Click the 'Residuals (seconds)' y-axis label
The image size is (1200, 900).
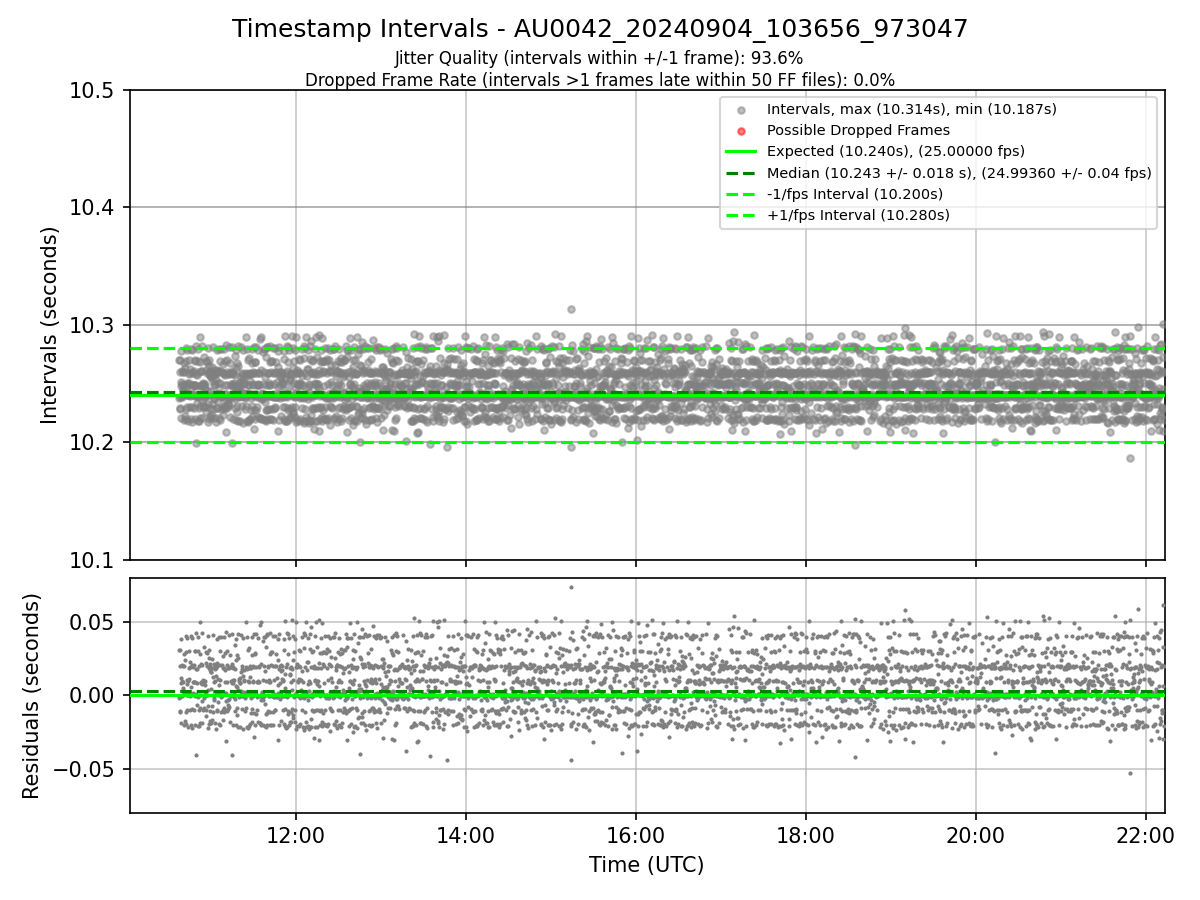point(31,696)
